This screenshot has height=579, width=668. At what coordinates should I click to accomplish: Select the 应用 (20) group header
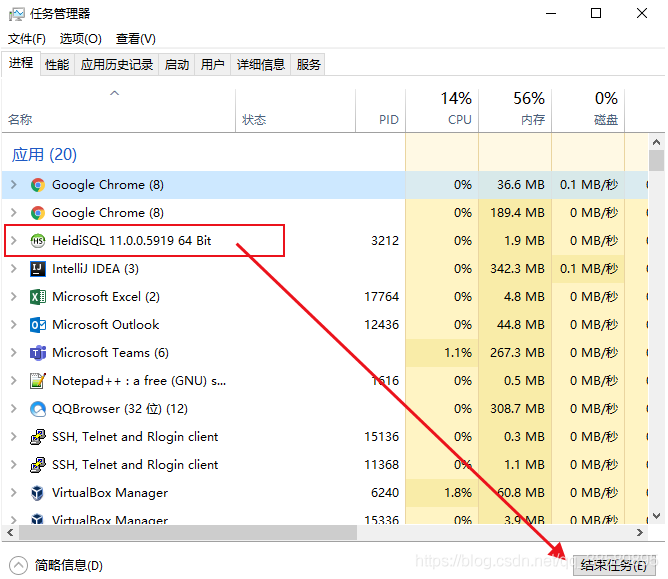pyautogui.click(x=44, y=155)
